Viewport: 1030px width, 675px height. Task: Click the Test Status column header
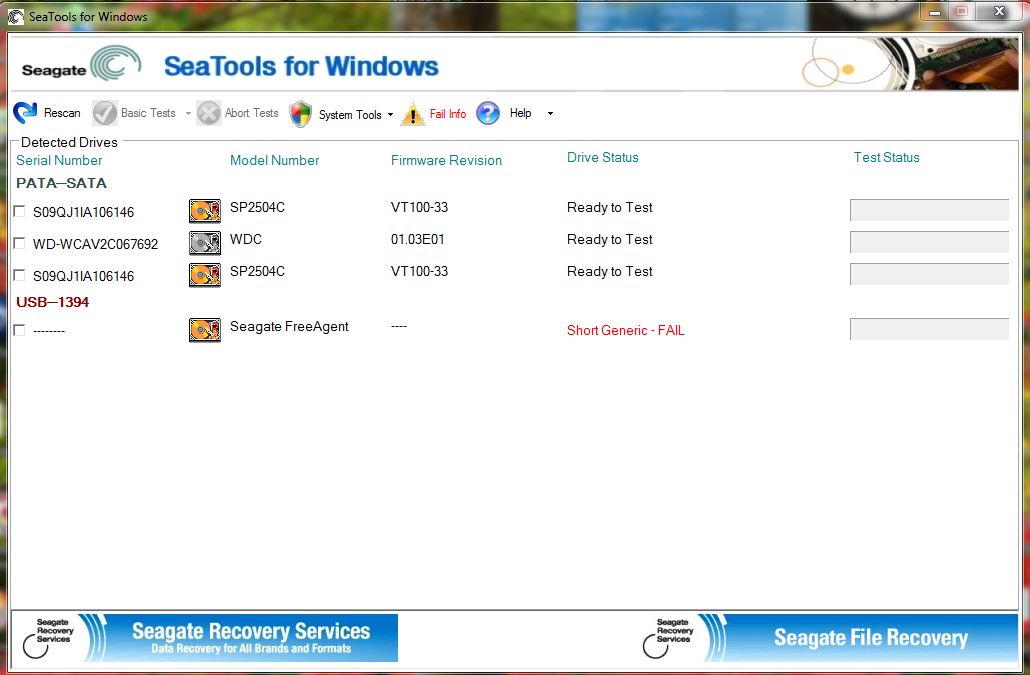[886, 158]
